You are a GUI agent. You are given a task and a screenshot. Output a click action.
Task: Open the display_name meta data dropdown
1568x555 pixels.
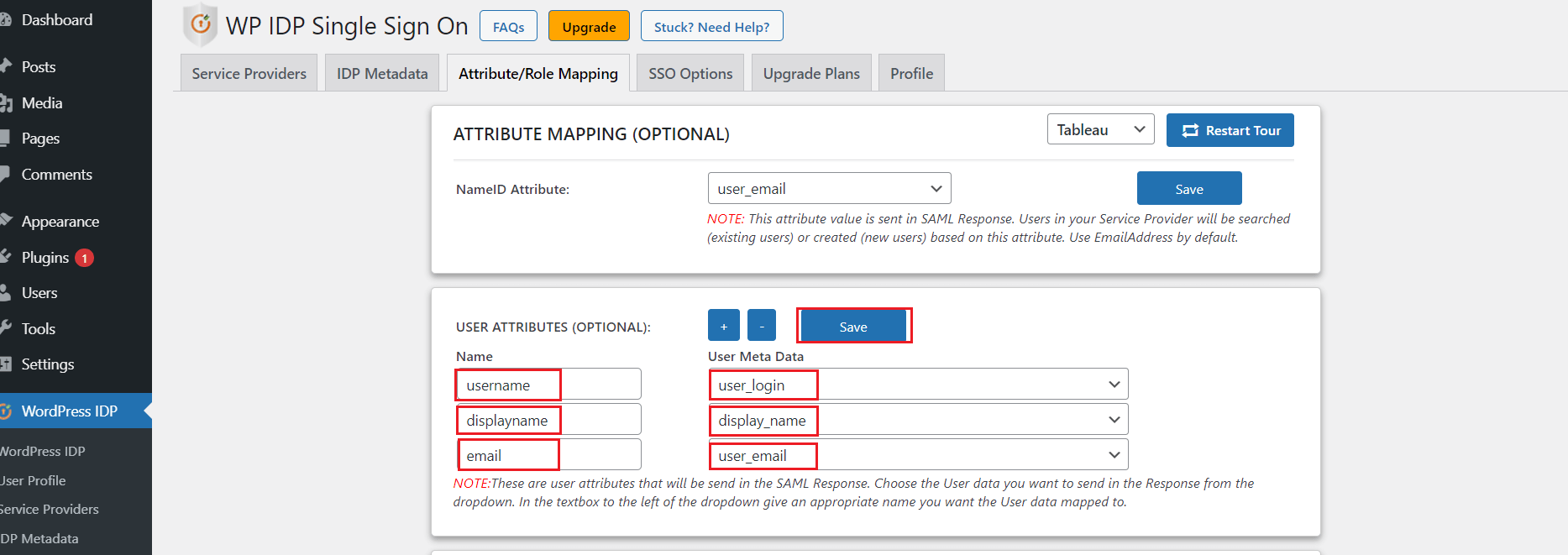pos(918,420)
